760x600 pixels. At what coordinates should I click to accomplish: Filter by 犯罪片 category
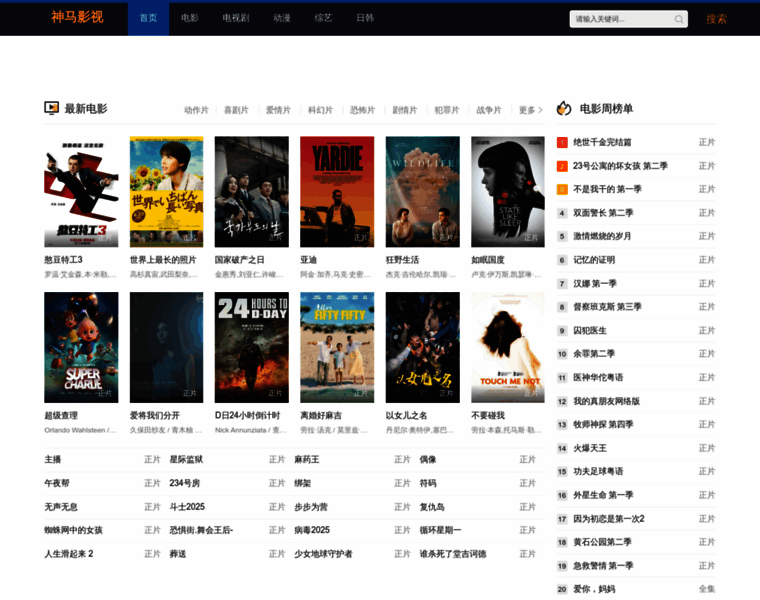point(447,110)
